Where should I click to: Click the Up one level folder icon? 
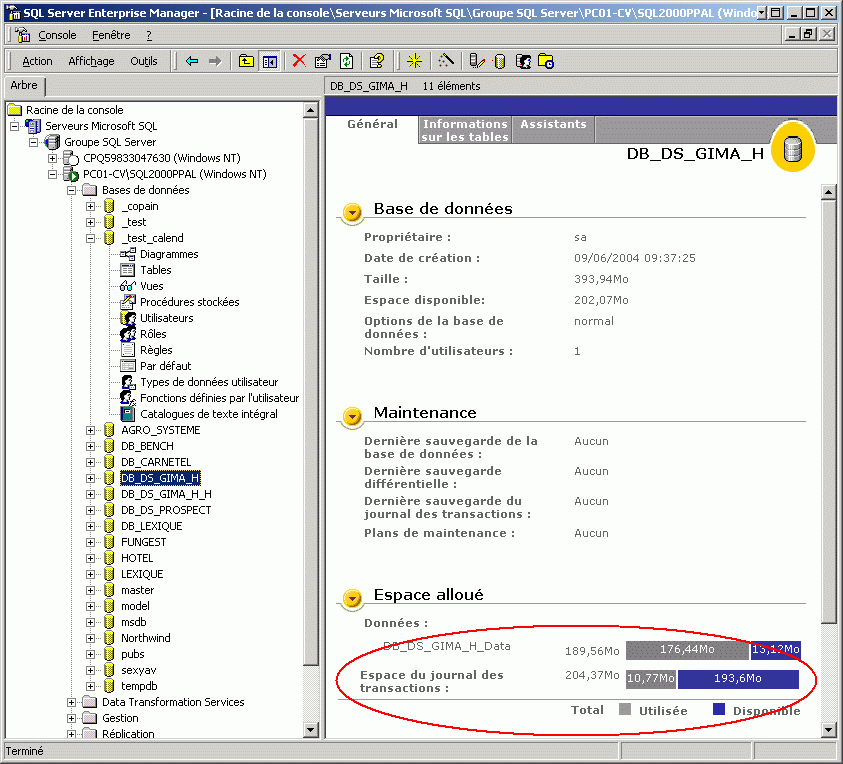click(246, 61)
